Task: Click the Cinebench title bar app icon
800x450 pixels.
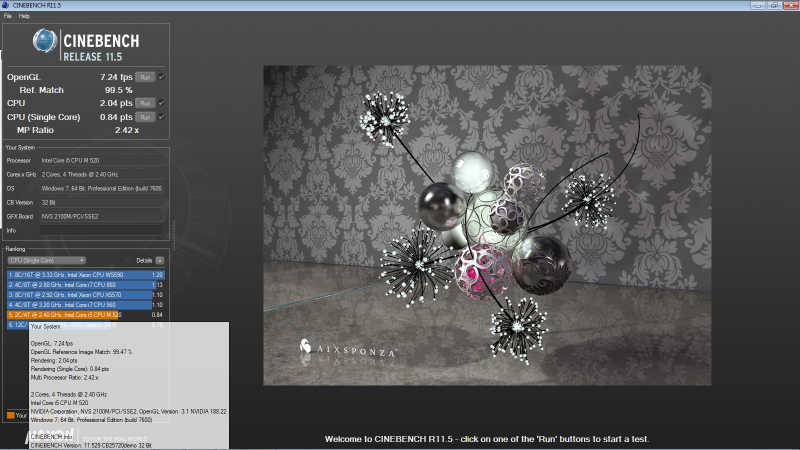Action: tap(5, 5)
